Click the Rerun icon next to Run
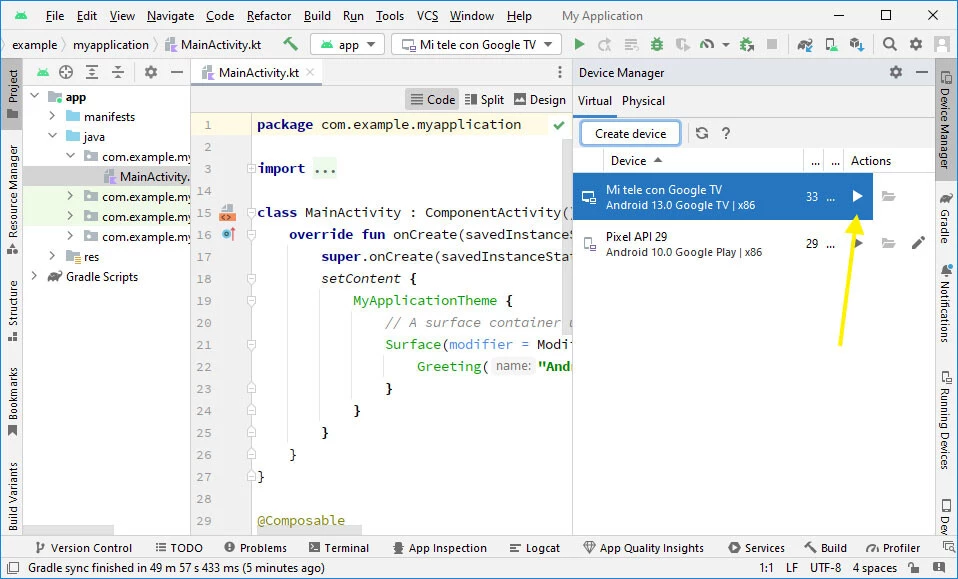 pyautogui.click(x=605, y=44)
